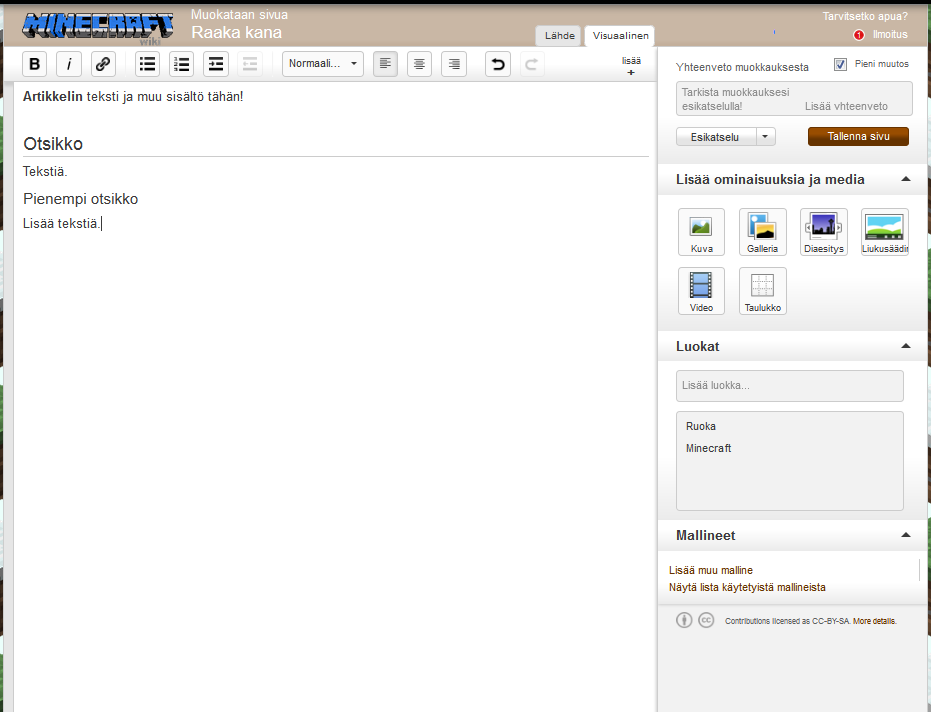Apply italic formatting
931x712 pixels.
[x=69, y=64]
